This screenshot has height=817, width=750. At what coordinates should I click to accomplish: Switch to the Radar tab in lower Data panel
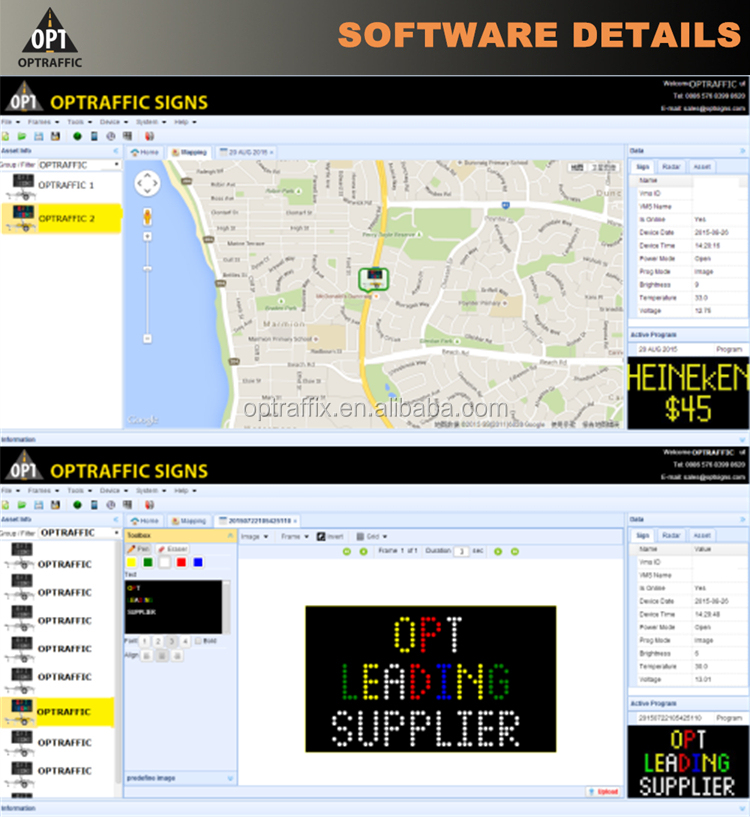click(671, 535)
